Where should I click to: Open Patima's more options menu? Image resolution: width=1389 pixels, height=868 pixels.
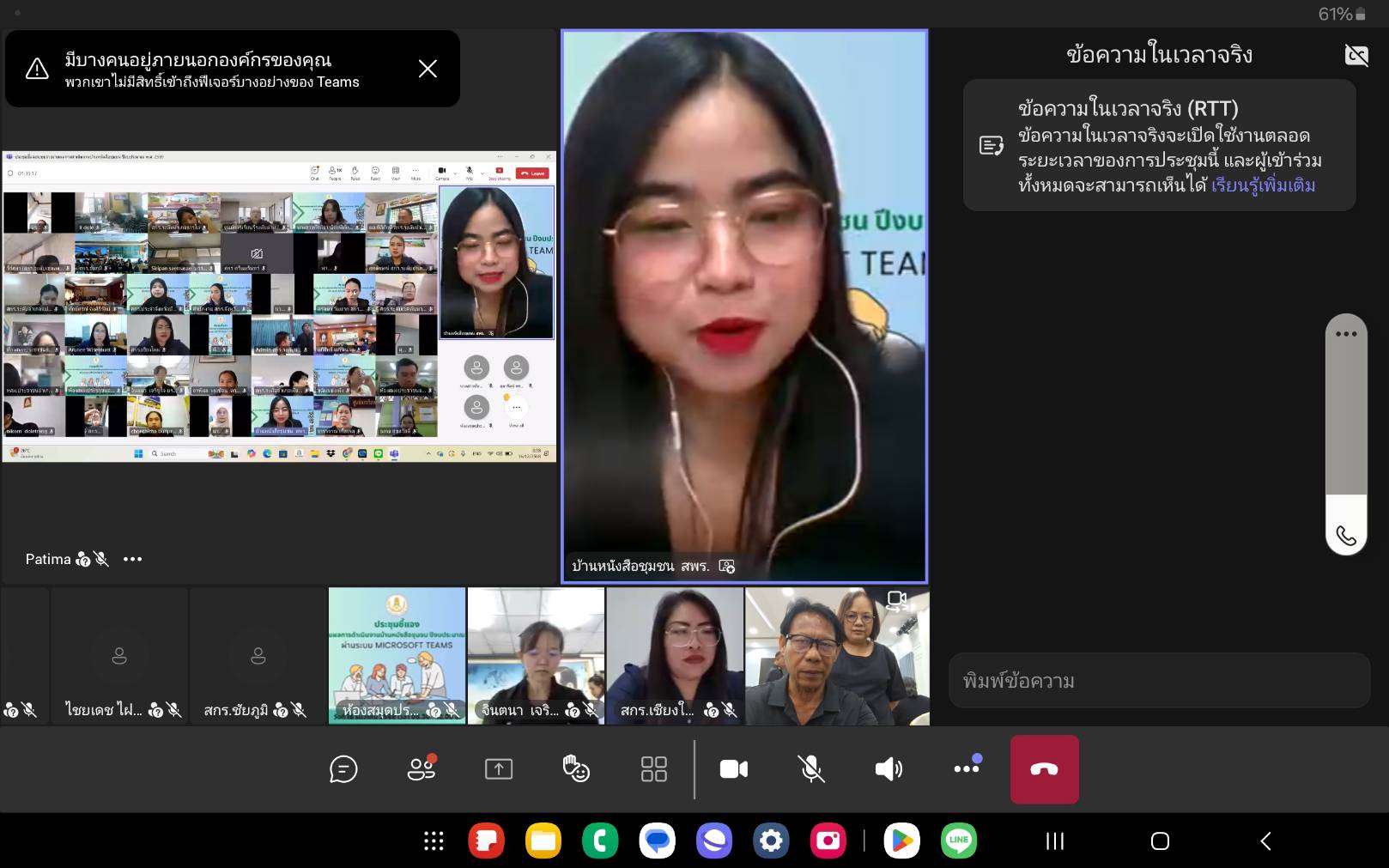[132, 559]
